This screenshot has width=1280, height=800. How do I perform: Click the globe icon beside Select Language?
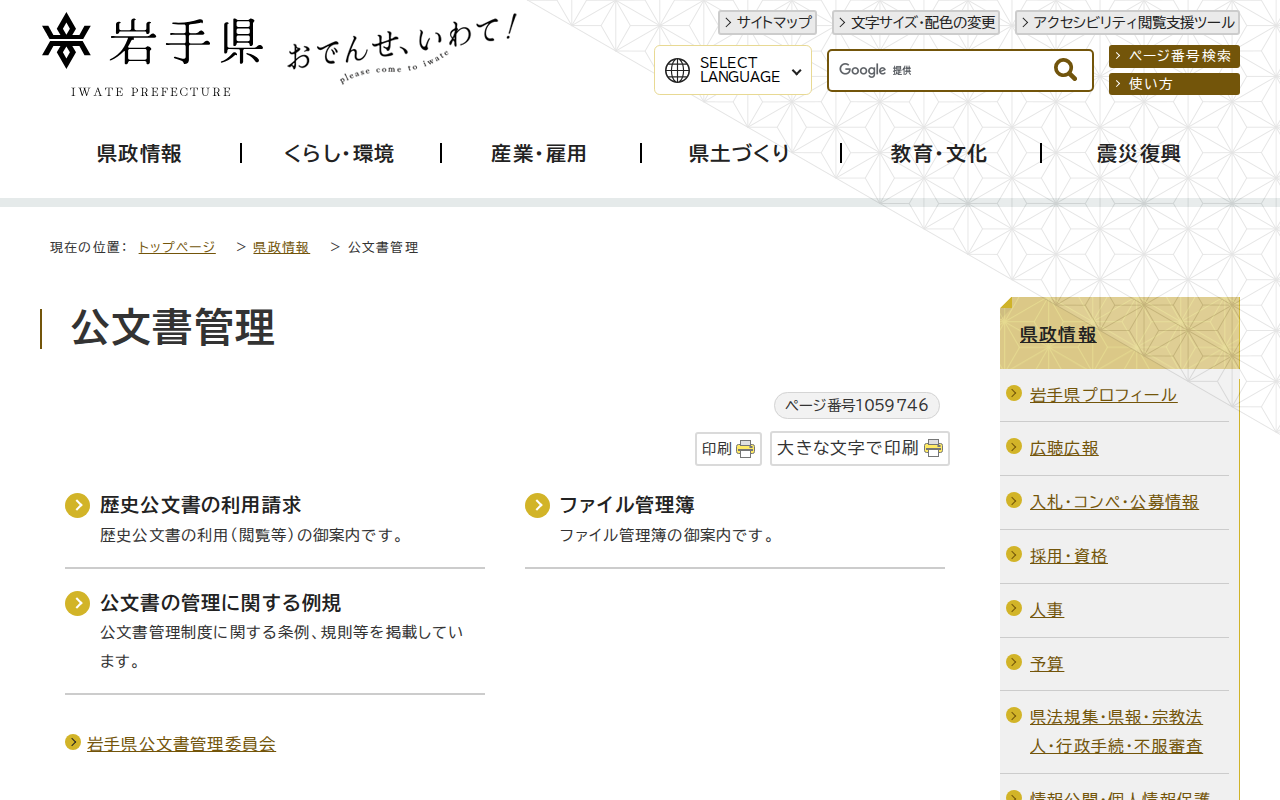[x=678, y=70]
